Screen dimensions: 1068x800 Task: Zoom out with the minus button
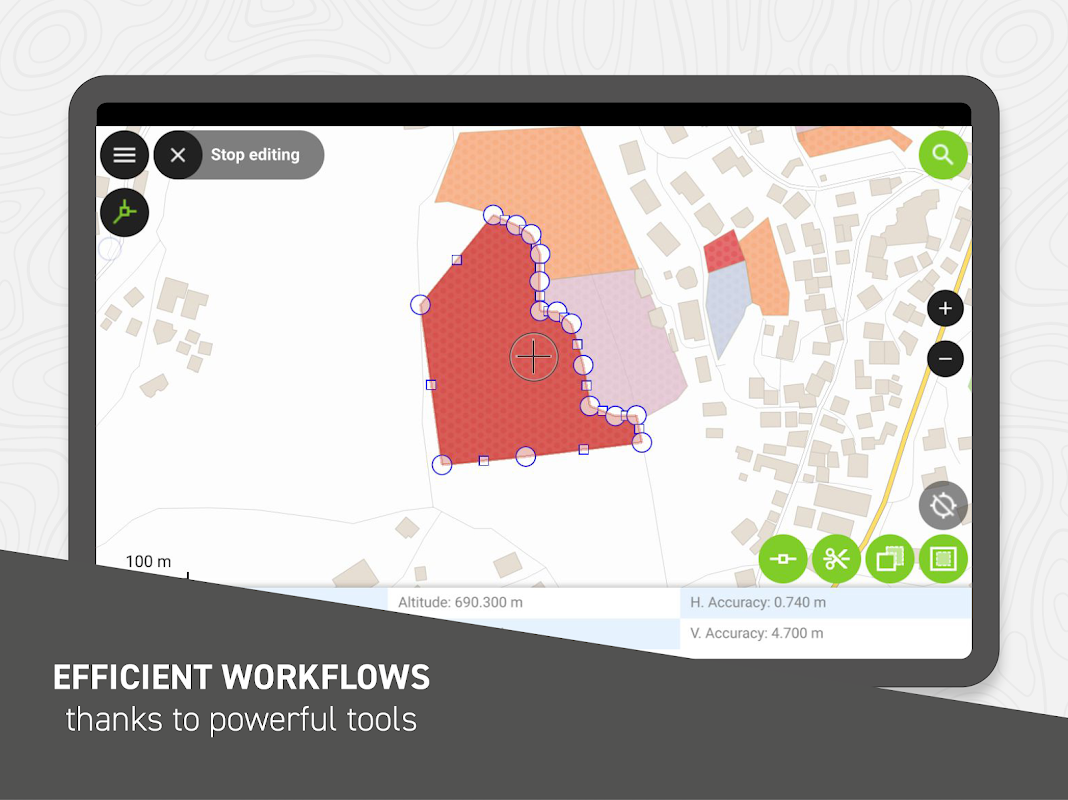[x=945, y=359]
